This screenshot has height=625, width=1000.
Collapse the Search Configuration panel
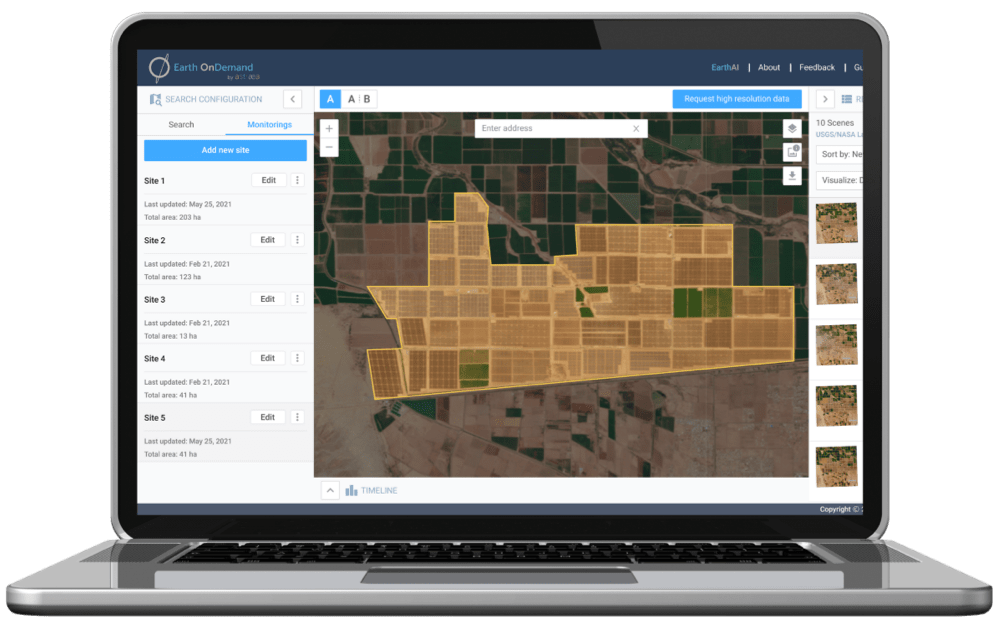click(292, 99)
